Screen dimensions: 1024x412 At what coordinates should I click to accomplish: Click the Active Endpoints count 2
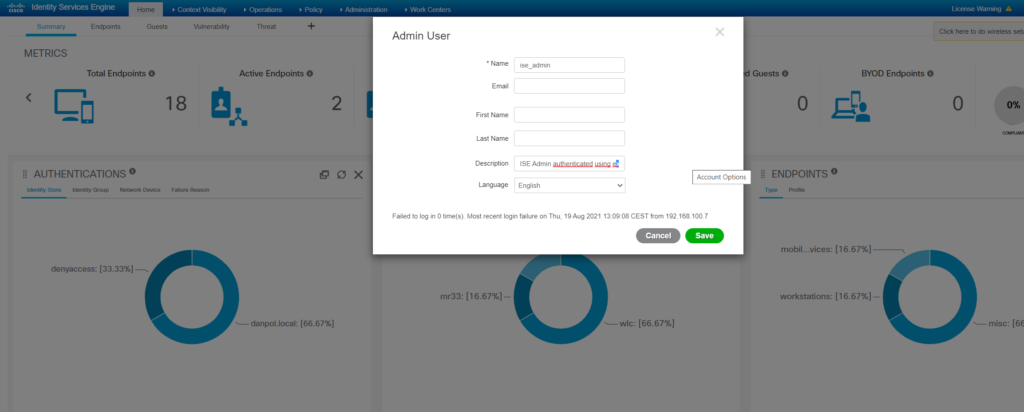336,104
